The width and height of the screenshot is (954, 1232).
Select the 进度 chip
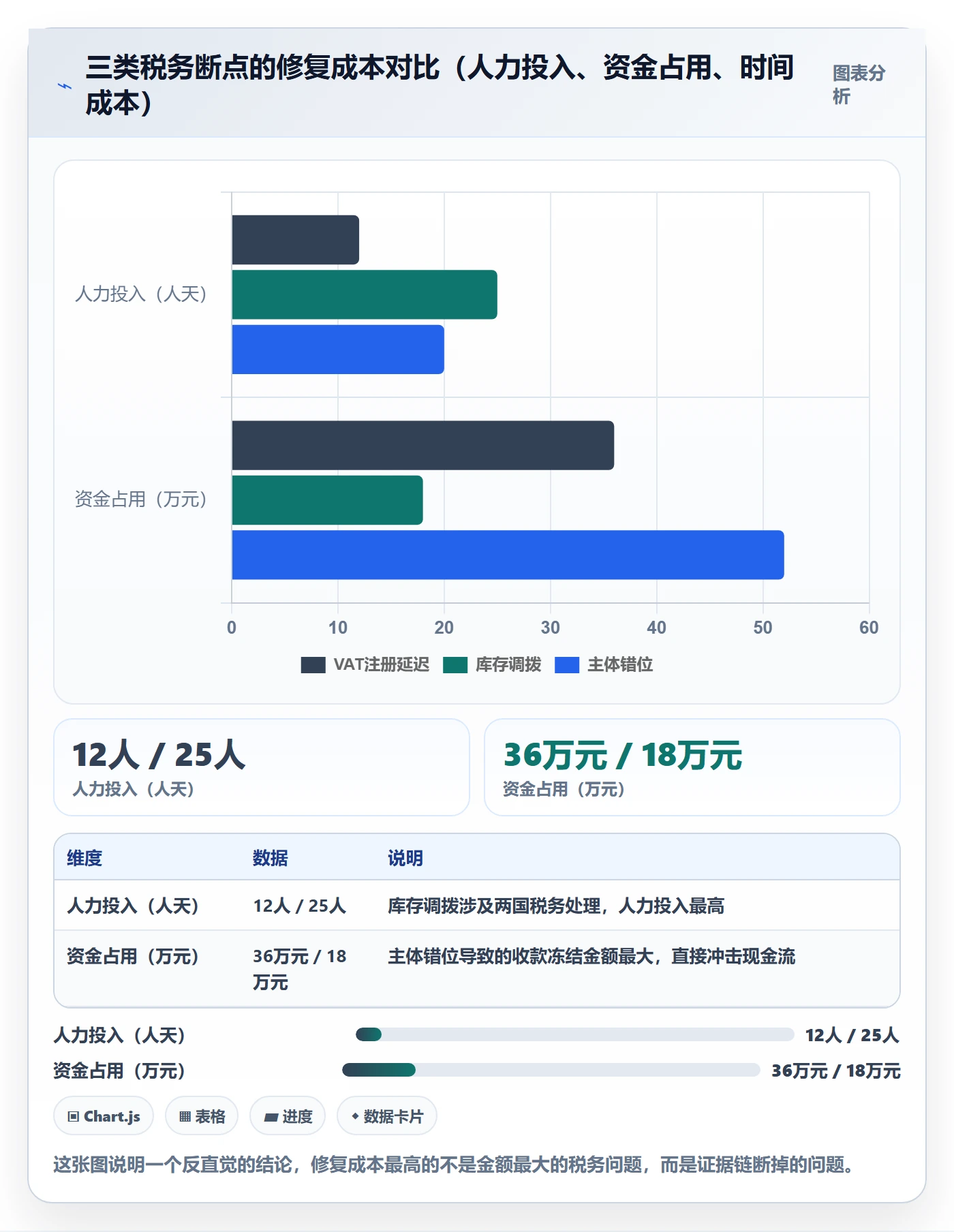tap(288, 1116)
